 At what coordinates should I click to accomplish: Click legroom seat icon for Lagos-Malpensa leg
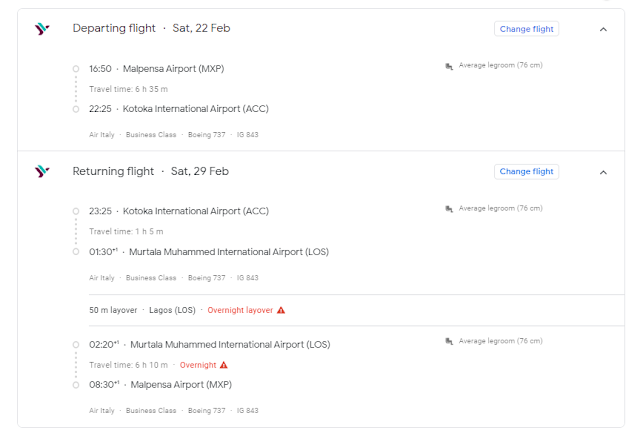pos(449,341)
